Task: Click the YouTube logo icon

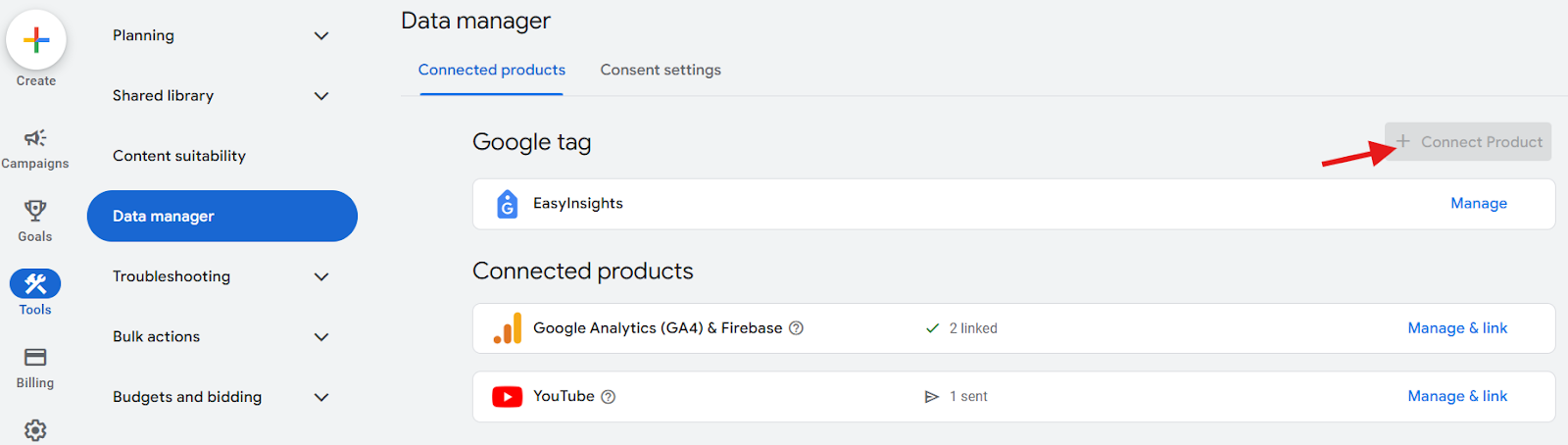Action: click(507, 397)
